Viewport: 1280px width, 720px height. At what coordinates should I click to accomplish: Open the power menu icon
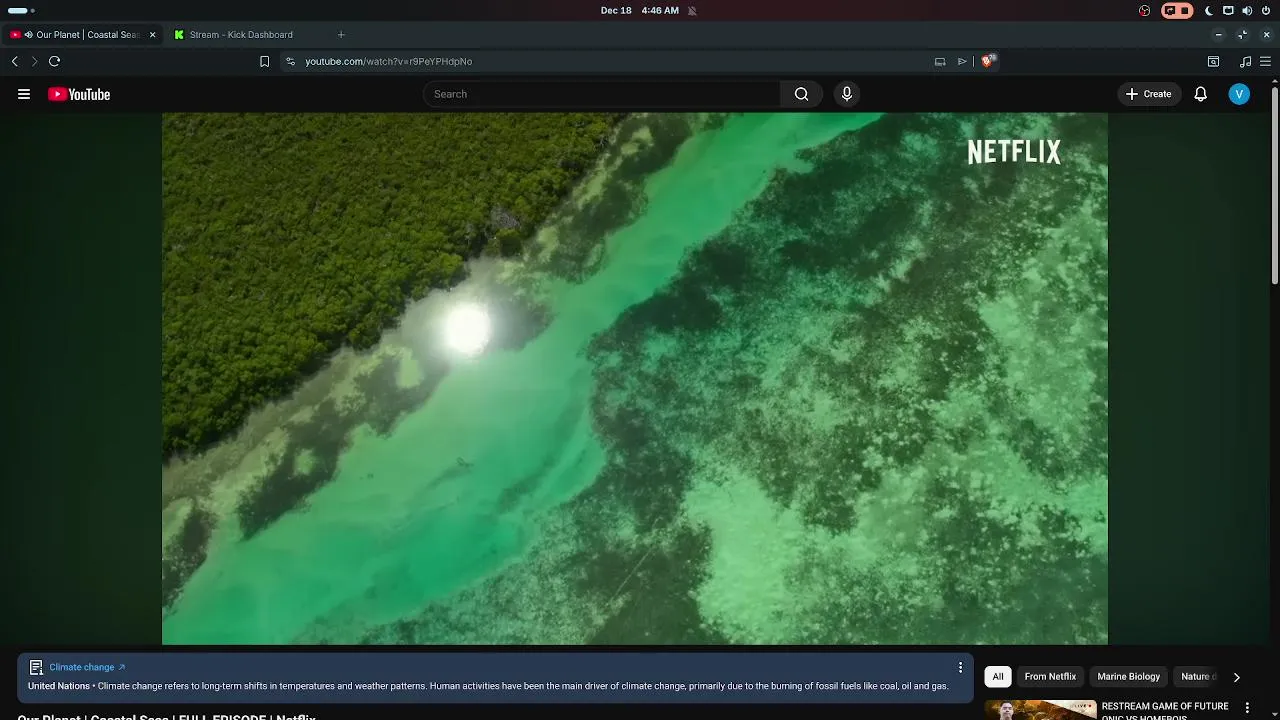pyautogui.click(x=1265, y=10)
